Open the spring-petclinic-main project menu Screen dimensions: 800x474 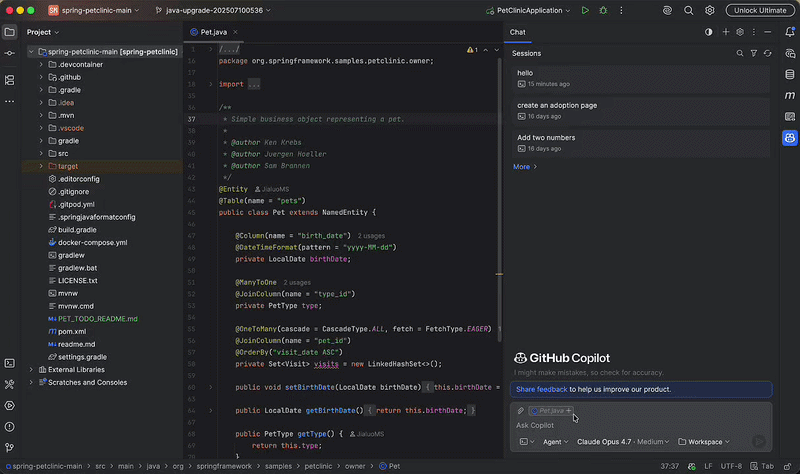pyautogui.click(x=94, y=10)
